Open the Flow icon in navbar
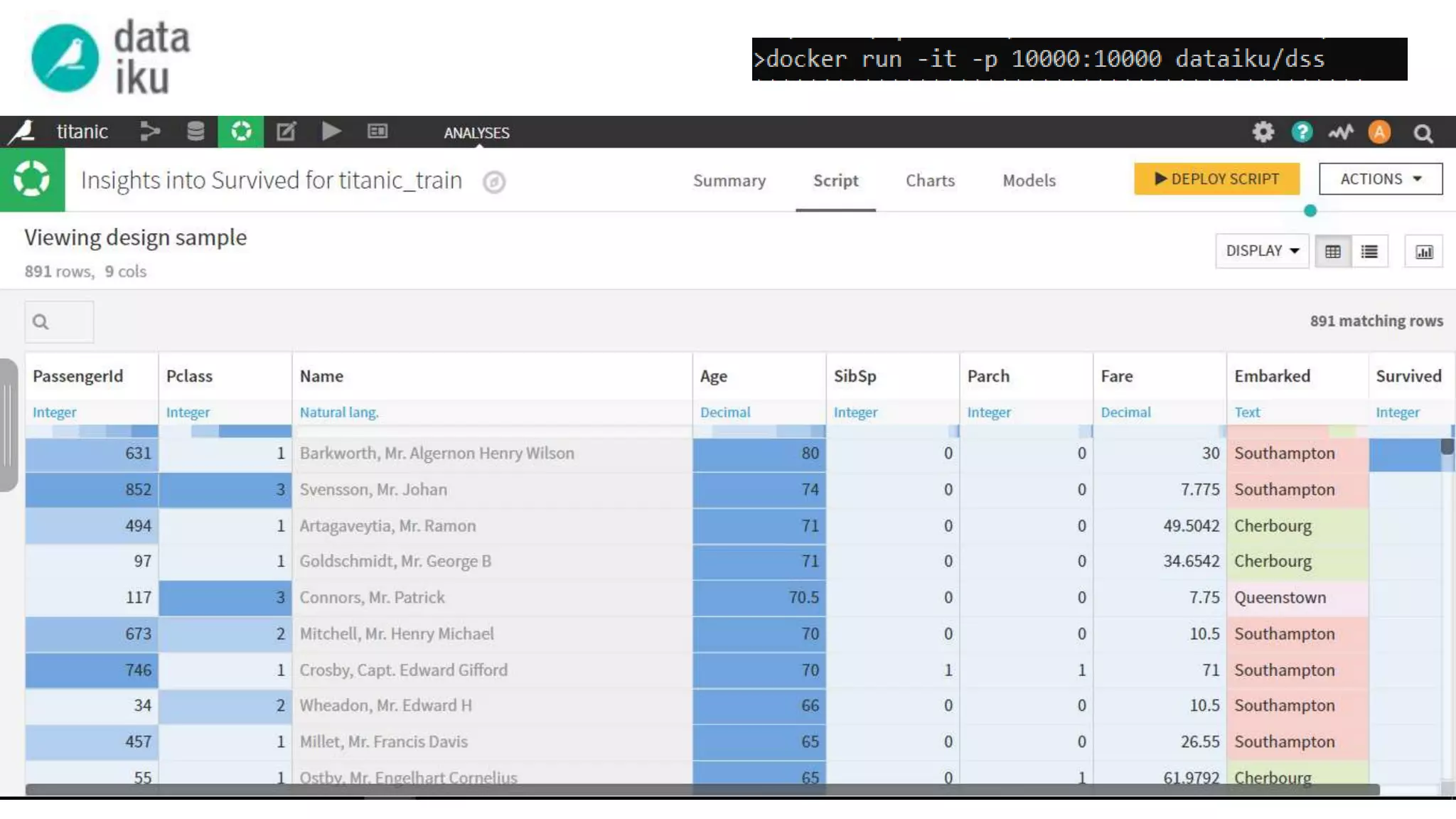The width and height of the screenshot is (1456, 819). click(x=150, y=132)
